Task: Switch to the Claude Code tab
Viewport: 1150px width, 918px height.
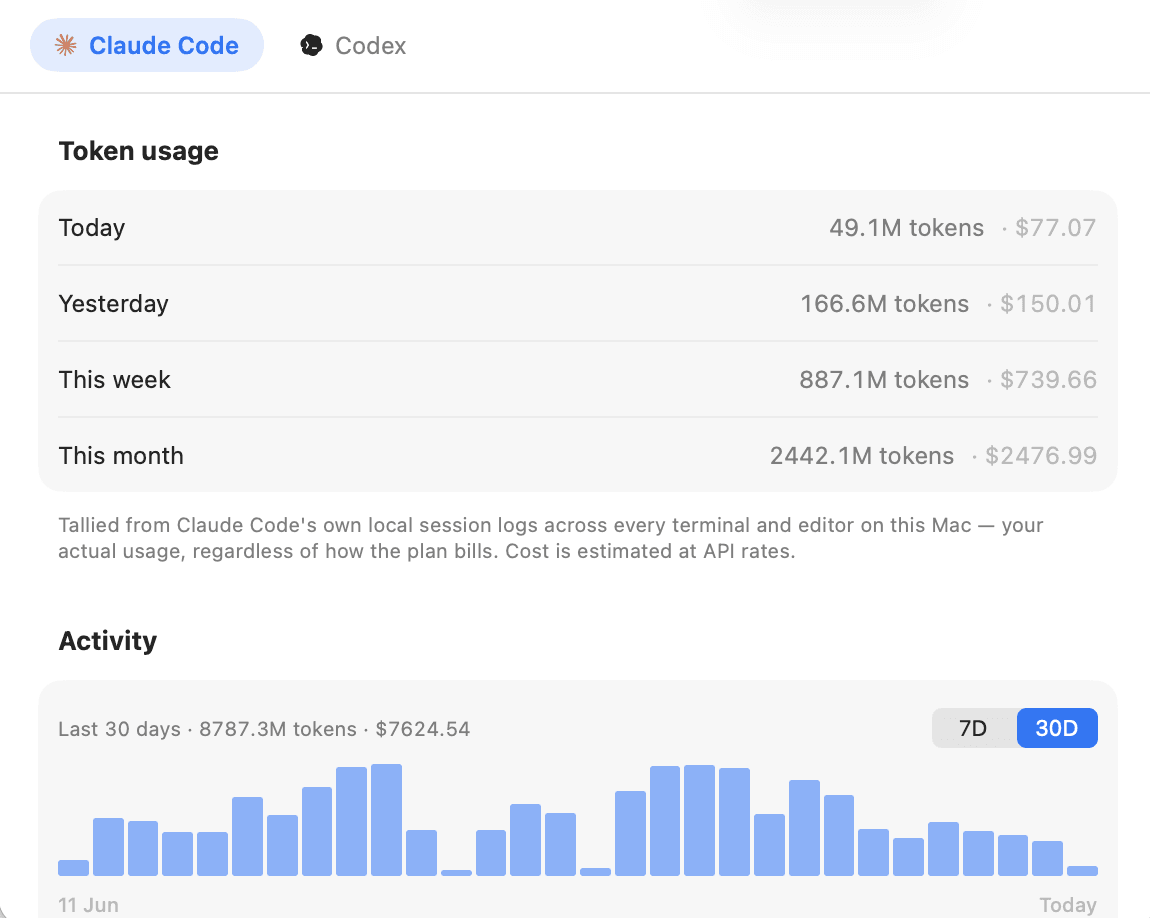Action: coord(147,45)
